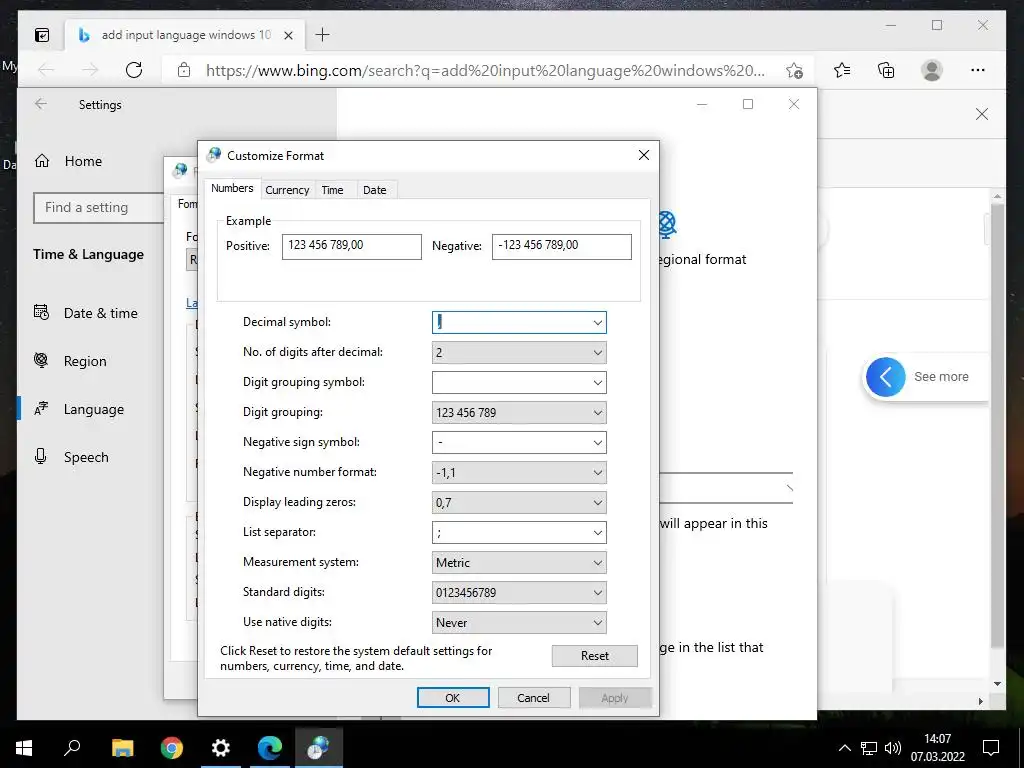
Task: Show hidden system tray icons
Action: point(844,748)
